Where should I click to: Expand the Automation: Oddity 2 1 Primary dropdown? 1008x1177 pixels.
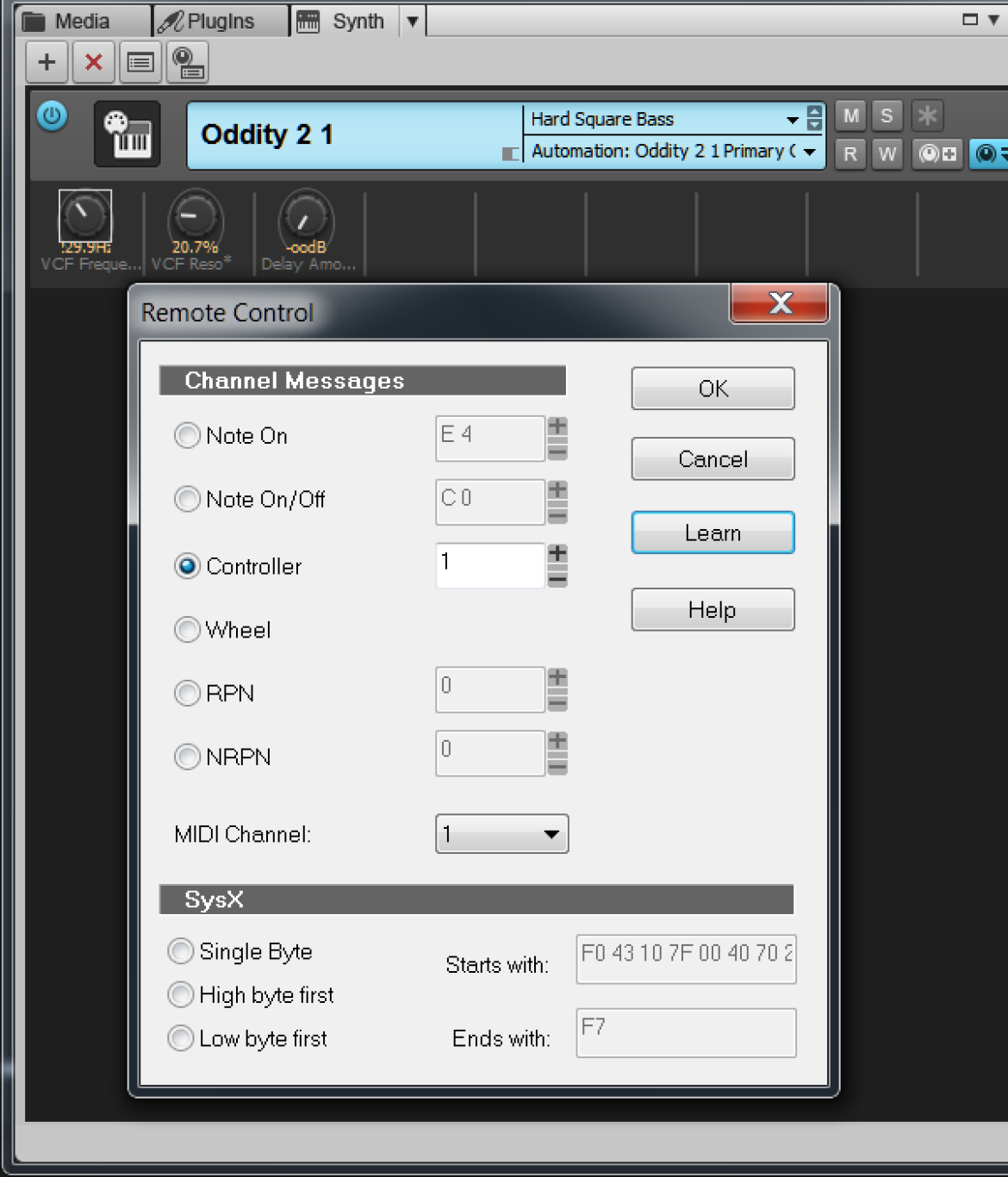[810, 152]
